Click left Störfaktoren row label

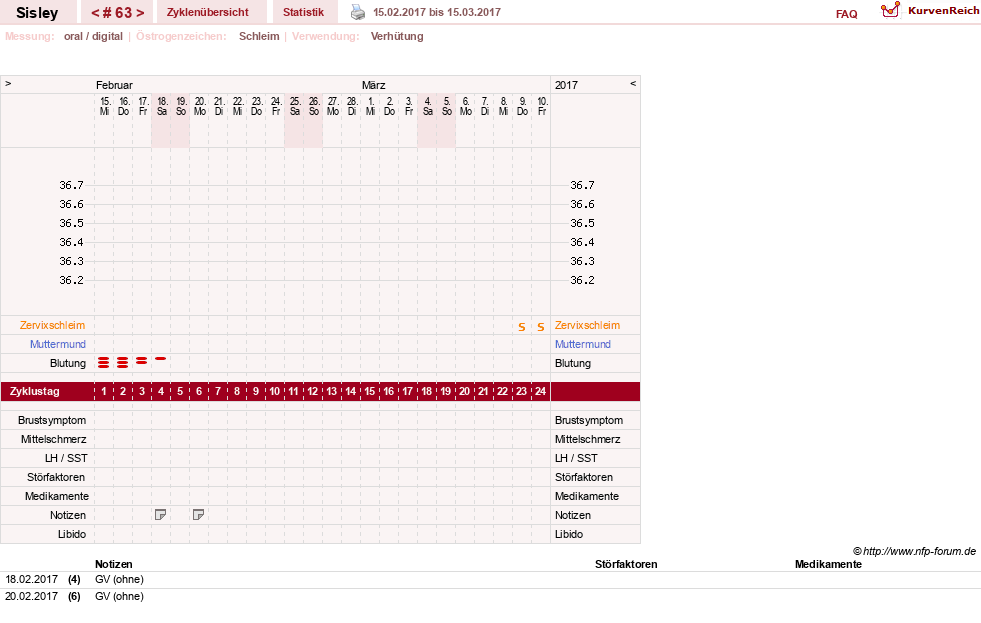(x=56, y=477)
